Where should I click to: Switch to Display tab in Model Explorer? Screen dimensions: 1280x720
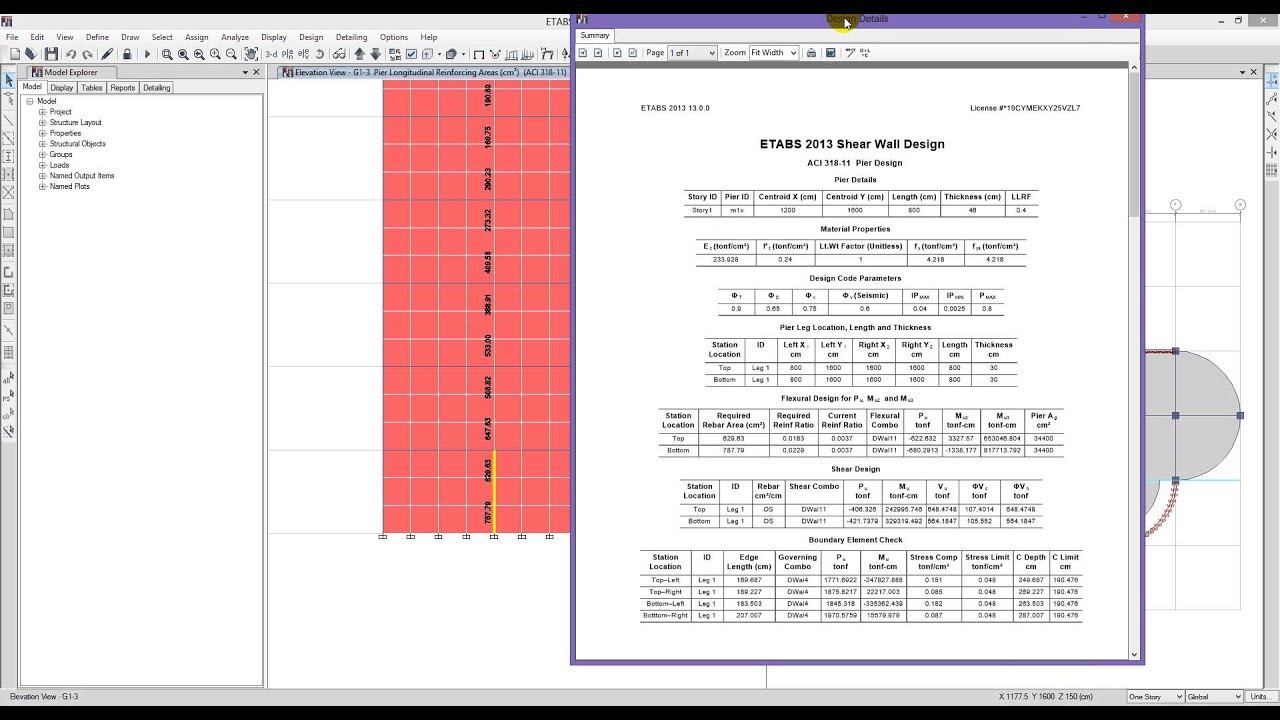pyautogui.click(x=62, y=88)
